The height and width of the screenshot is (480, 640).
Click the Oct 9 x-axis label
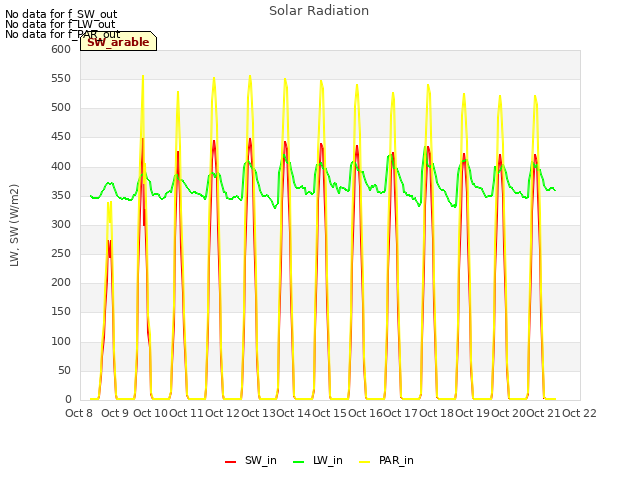pyautogui.click(x=115, y=413)
